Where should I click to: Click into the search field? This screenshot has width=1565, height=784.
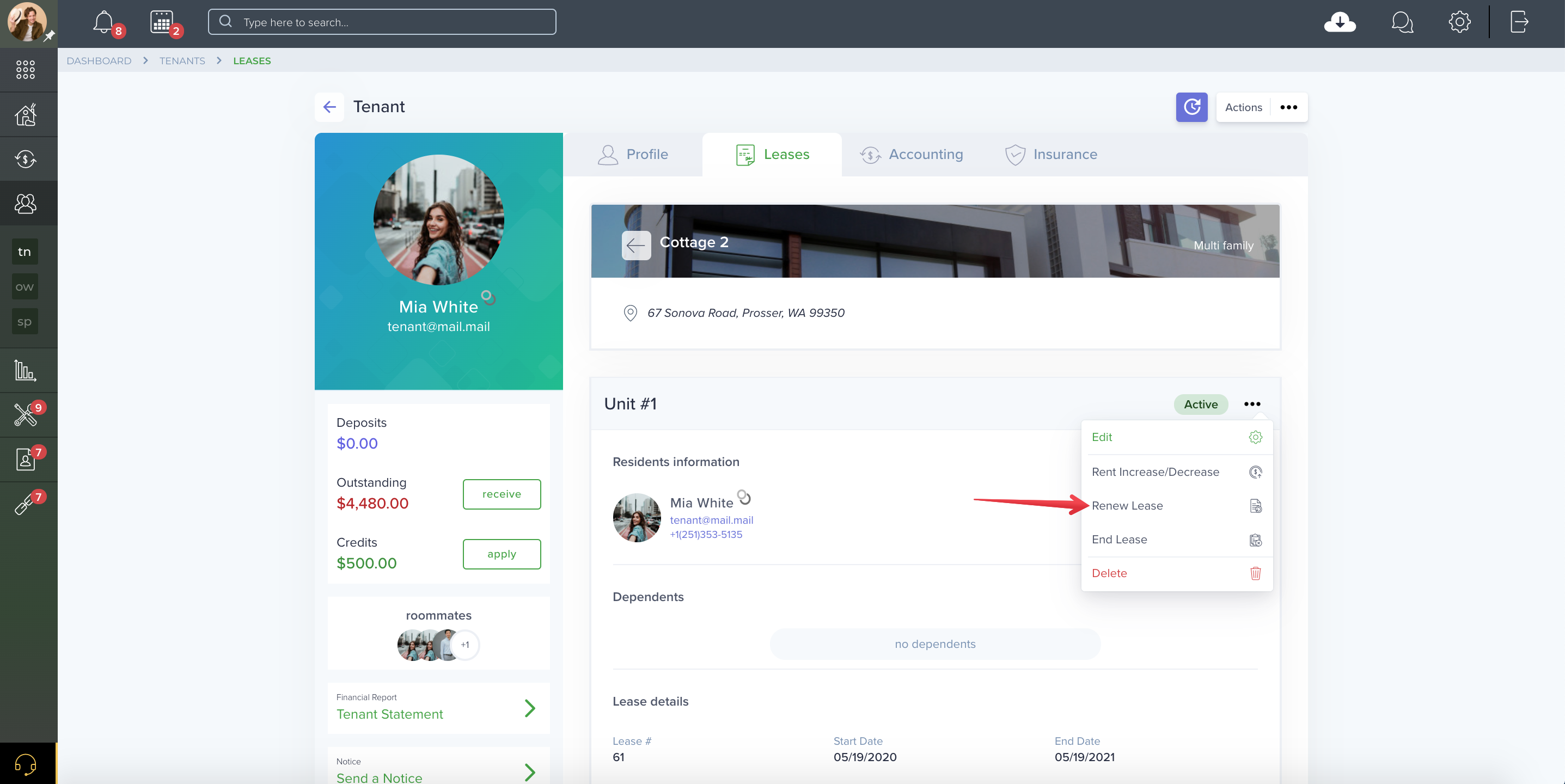[x=382, y=22]
